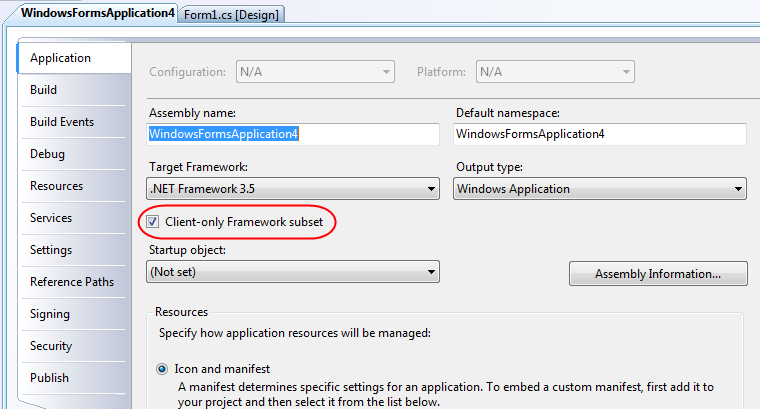Open the Signing side tab

[74, 314]
